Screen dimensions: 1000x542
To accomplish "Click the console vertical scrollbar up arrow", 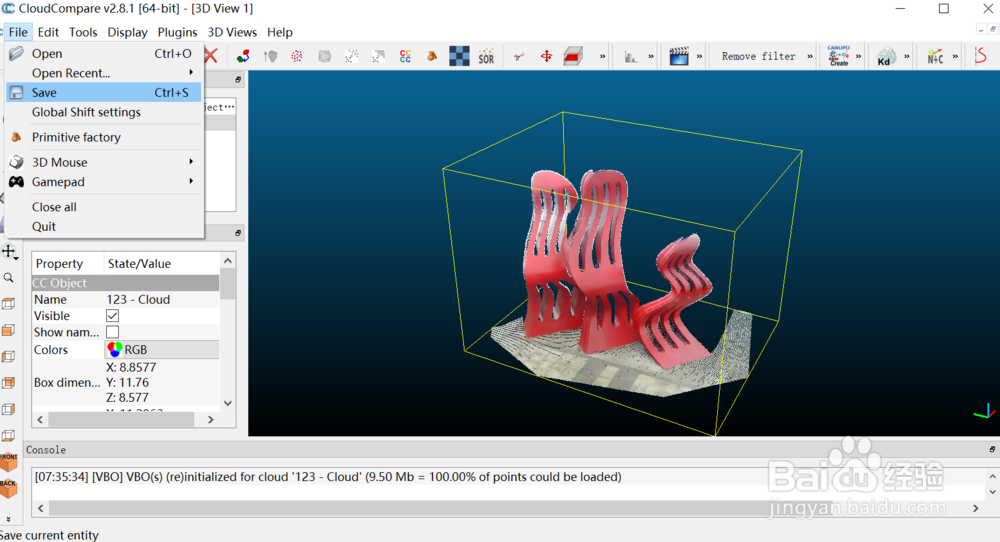I will pos(992,476).
